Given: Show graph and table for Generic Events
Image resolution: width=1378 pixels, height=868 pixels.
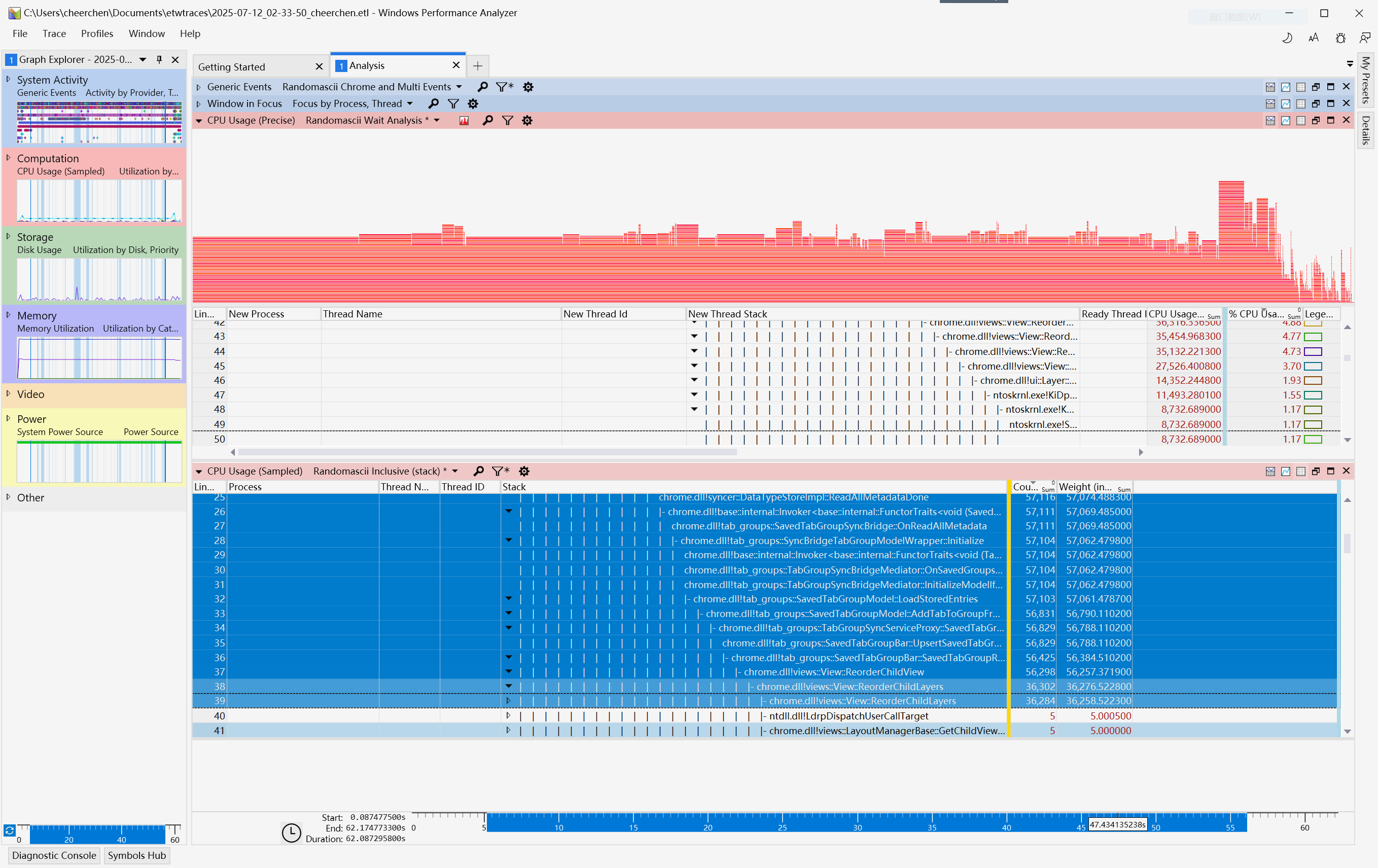Looking at the screenshot, I should point(1270,87).
